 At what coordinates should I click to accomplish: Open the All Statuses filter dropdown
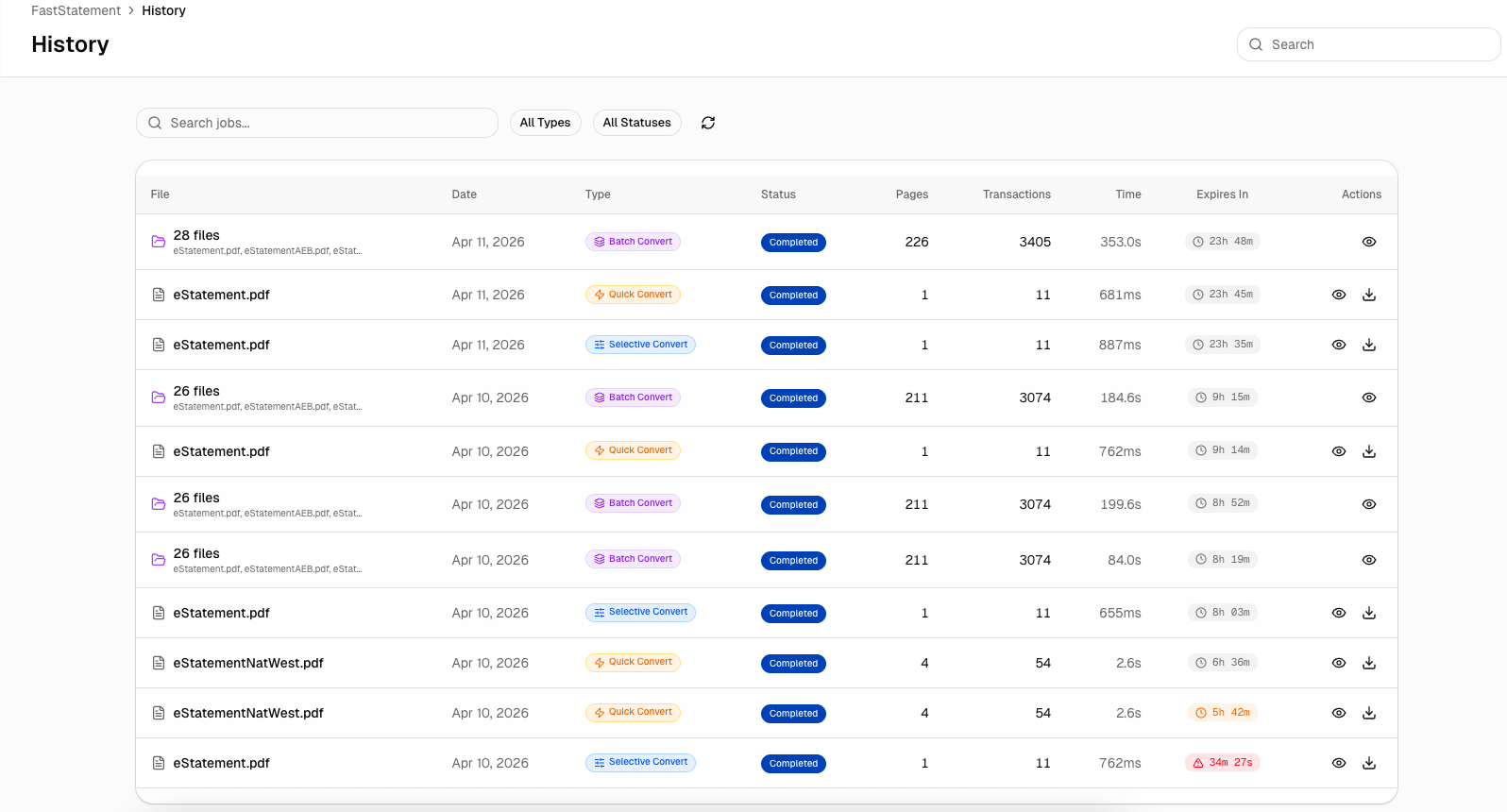636,123
